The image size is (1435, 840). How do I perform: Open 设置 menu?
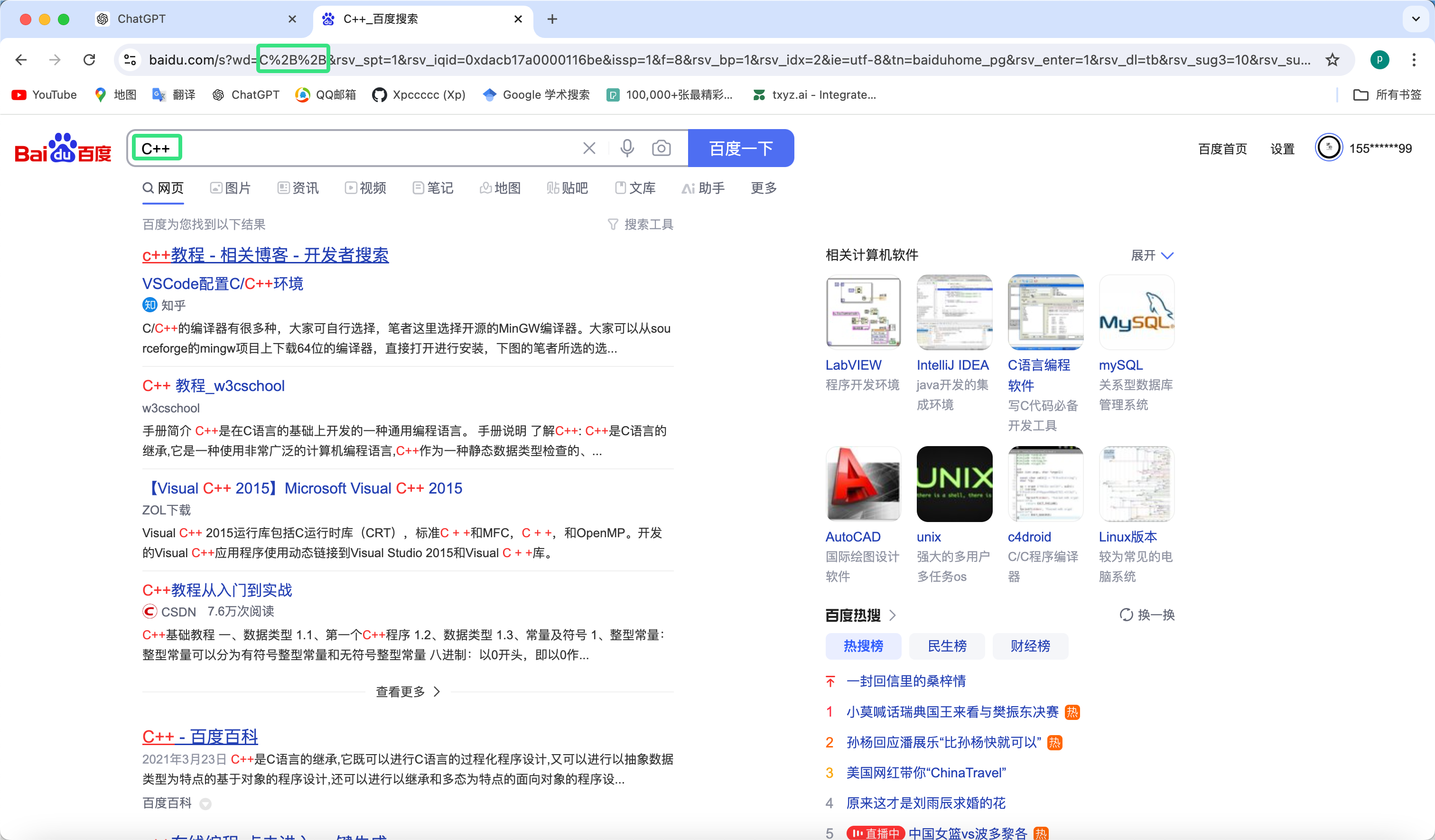(x=1282, y=149)
